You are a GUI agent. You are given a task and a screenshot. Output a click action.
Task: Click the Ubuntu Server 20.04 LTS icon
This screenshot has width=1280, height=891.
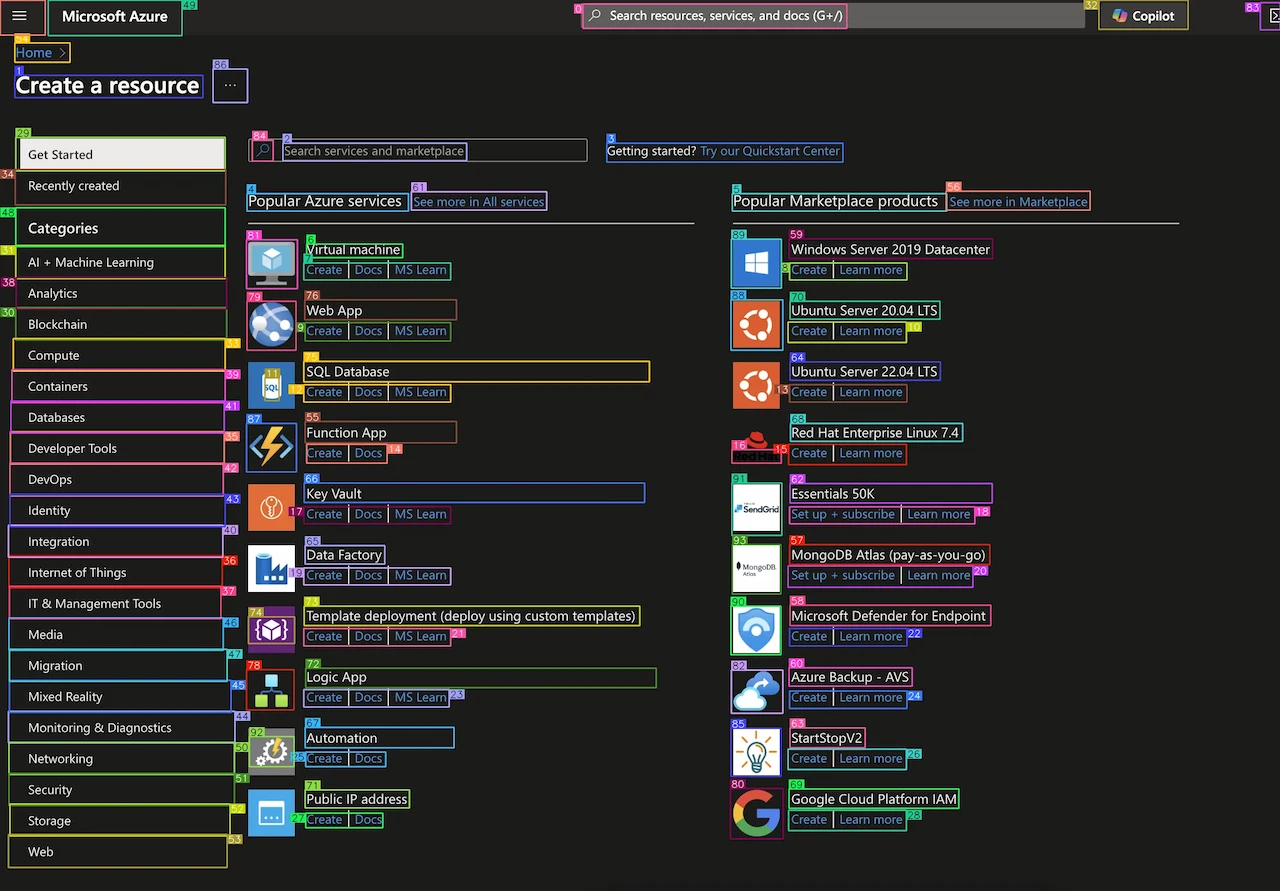click(x=756, y=324)
